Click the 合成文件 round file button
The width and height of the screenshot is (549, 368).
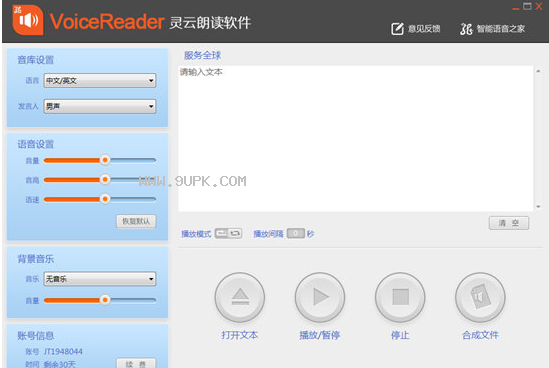480,297
